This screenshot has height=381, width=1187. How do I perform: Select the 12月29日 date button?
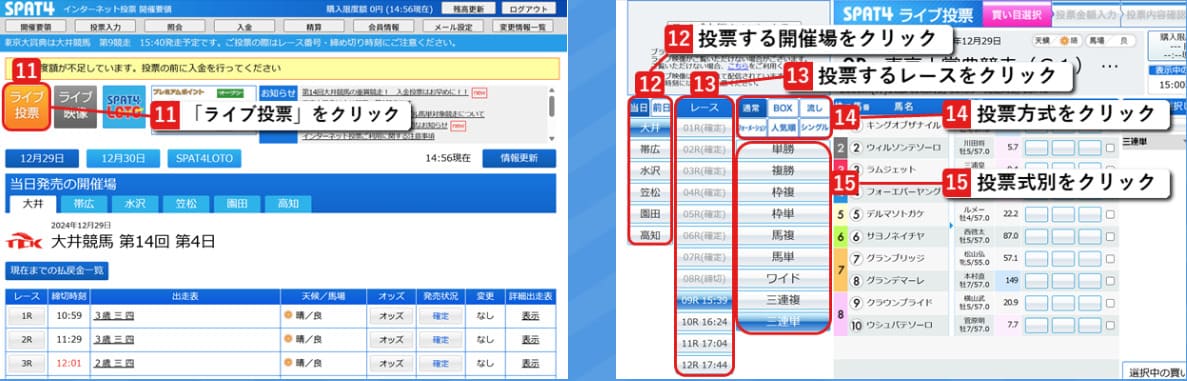42,158
